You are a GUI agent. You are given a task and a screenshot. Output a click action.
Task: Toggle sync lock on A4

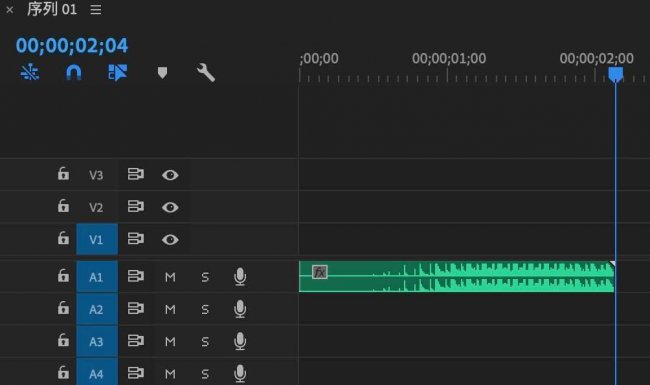click(x=136, y=373)
